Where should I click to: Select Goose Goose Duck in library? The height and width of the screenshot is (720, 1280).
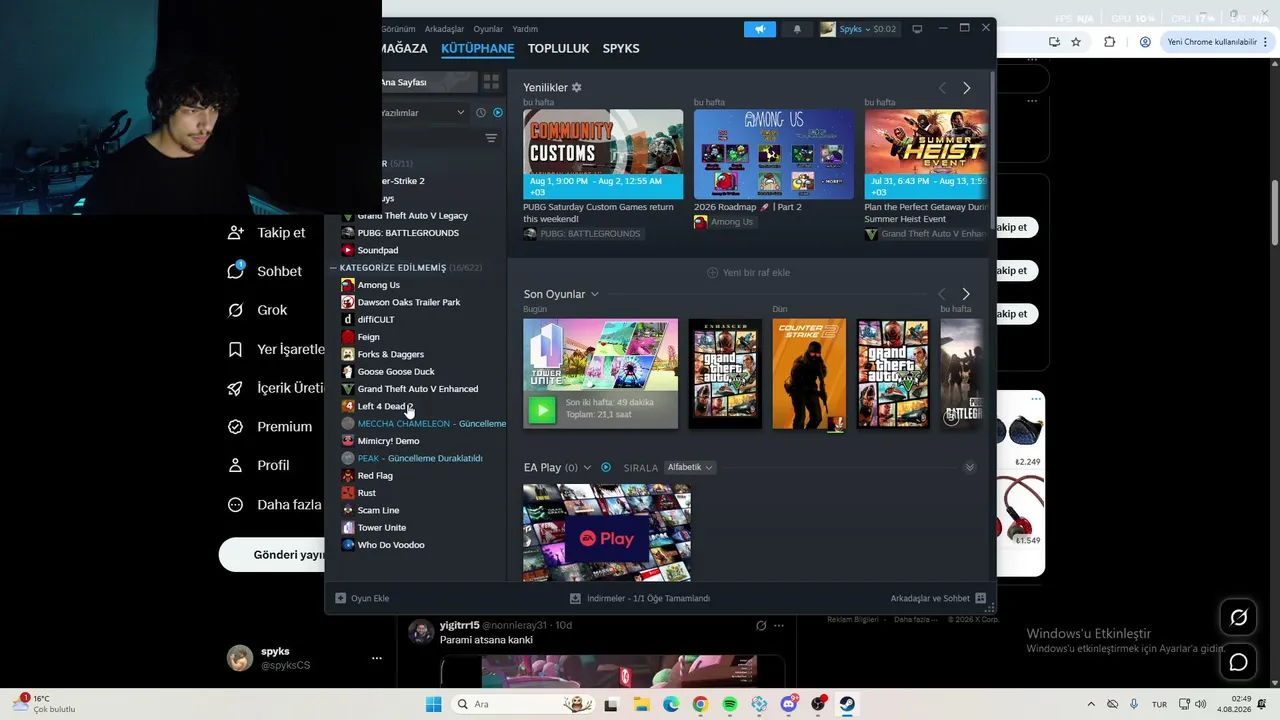pyautogui.click(x=395, y=372)
